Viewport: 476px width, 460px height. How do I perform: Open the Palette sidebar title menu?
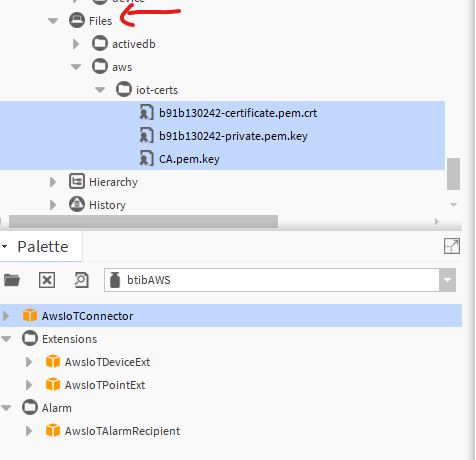click(5, 247)
